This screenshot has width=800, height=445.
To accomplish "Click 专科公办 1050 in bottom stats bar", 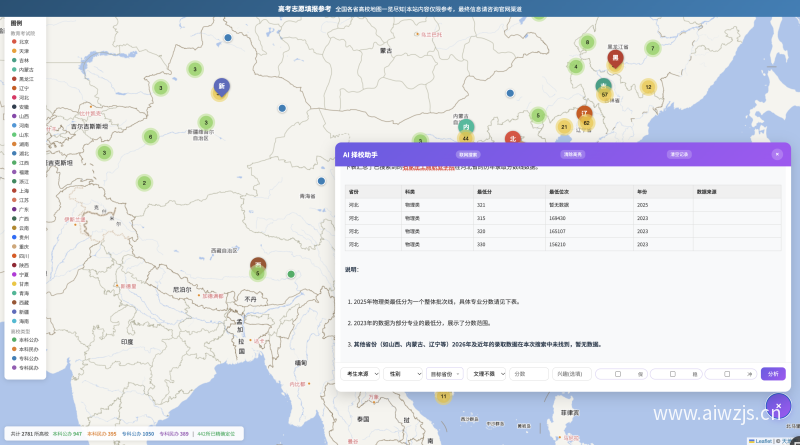I will [138, 434].
